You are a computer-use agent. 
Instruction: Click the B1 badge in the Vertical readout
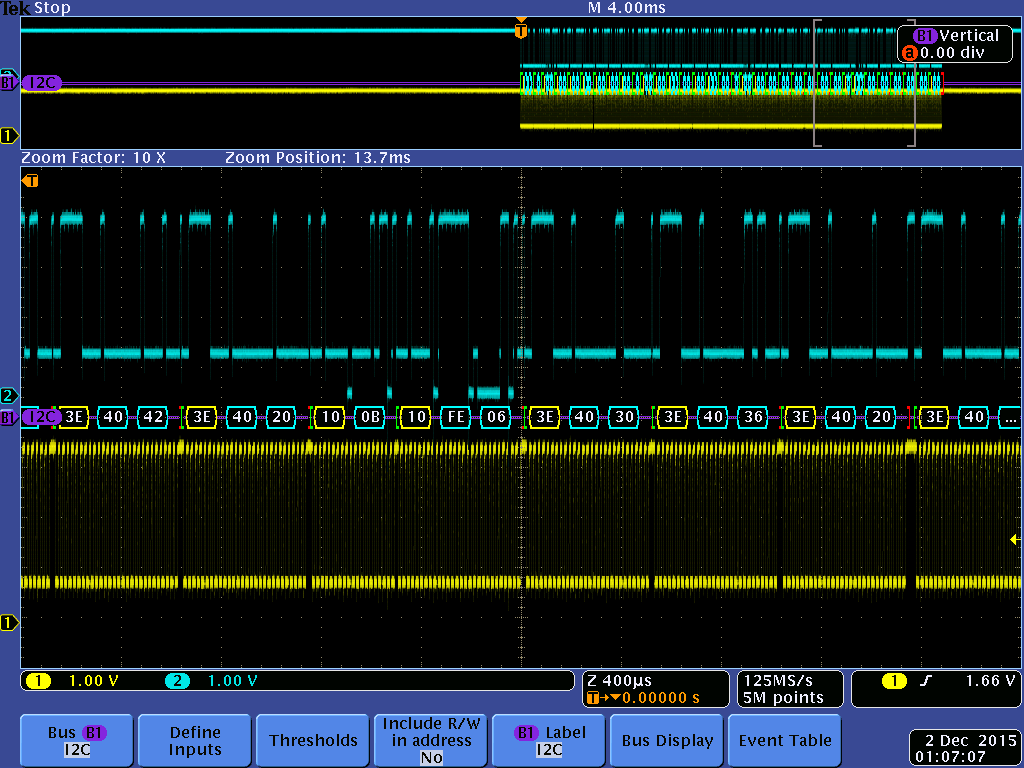pyautogui.click(x=925, y=36)
